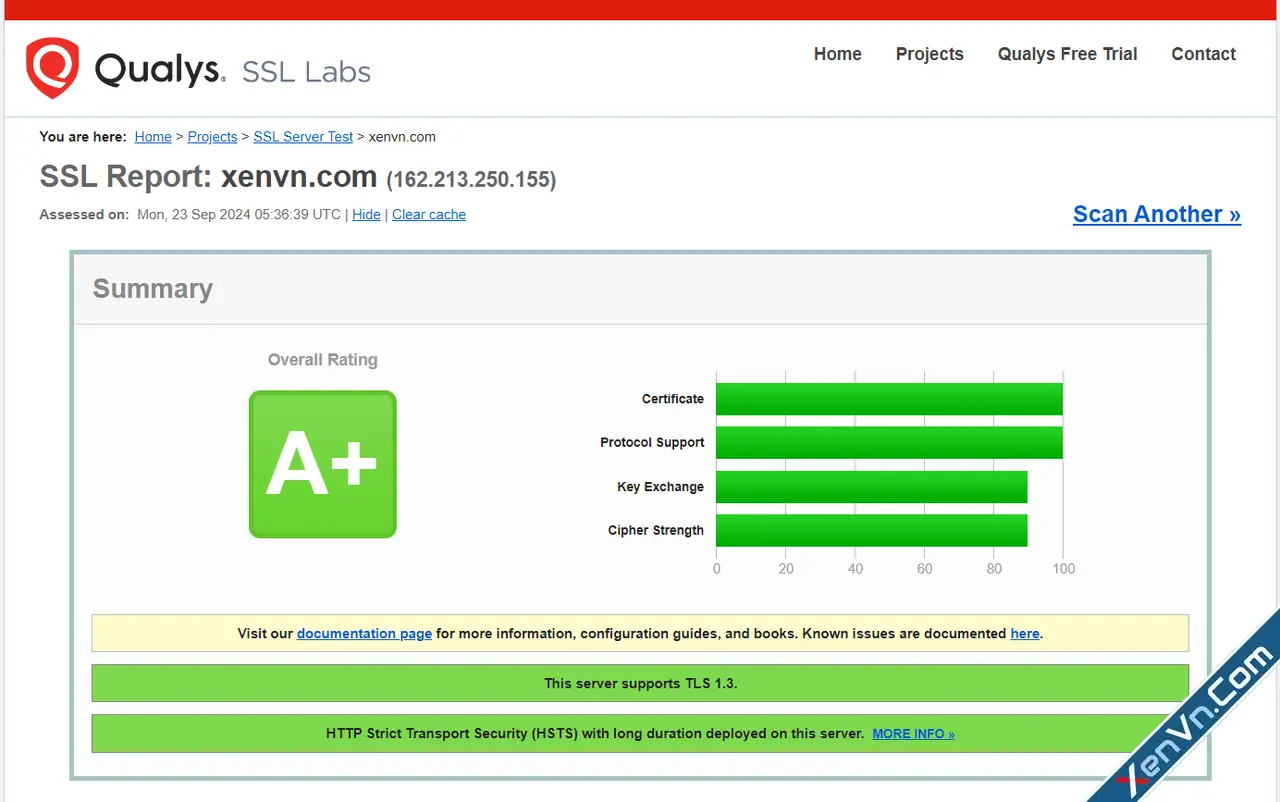Click the 'Cipher Strength' chart label
This screenshot has height=802, width=1280.
(656, 530)
